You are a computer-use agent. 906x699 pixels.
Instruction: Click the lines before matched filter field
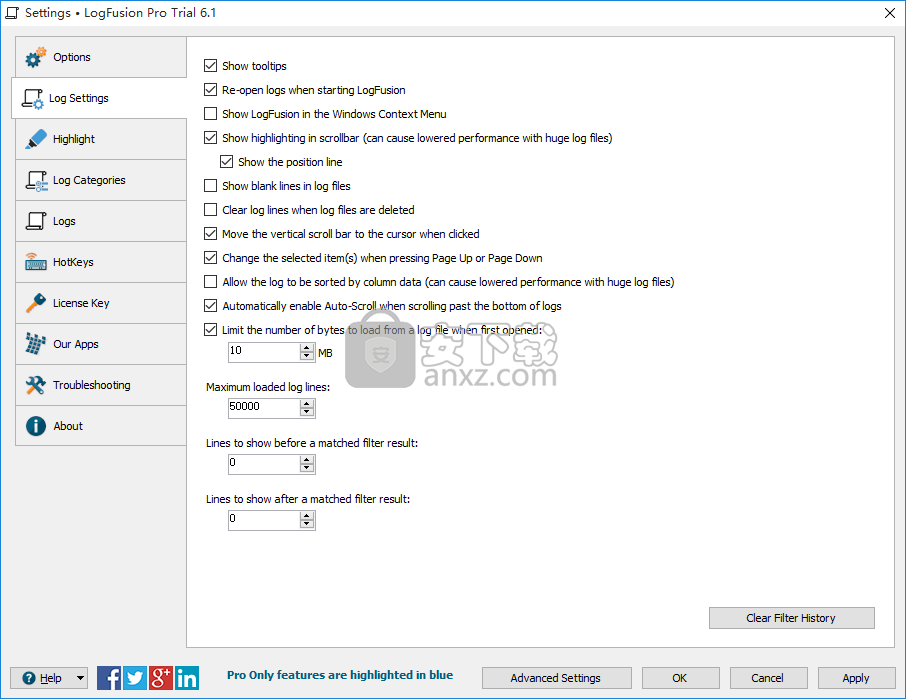(264, 464)
